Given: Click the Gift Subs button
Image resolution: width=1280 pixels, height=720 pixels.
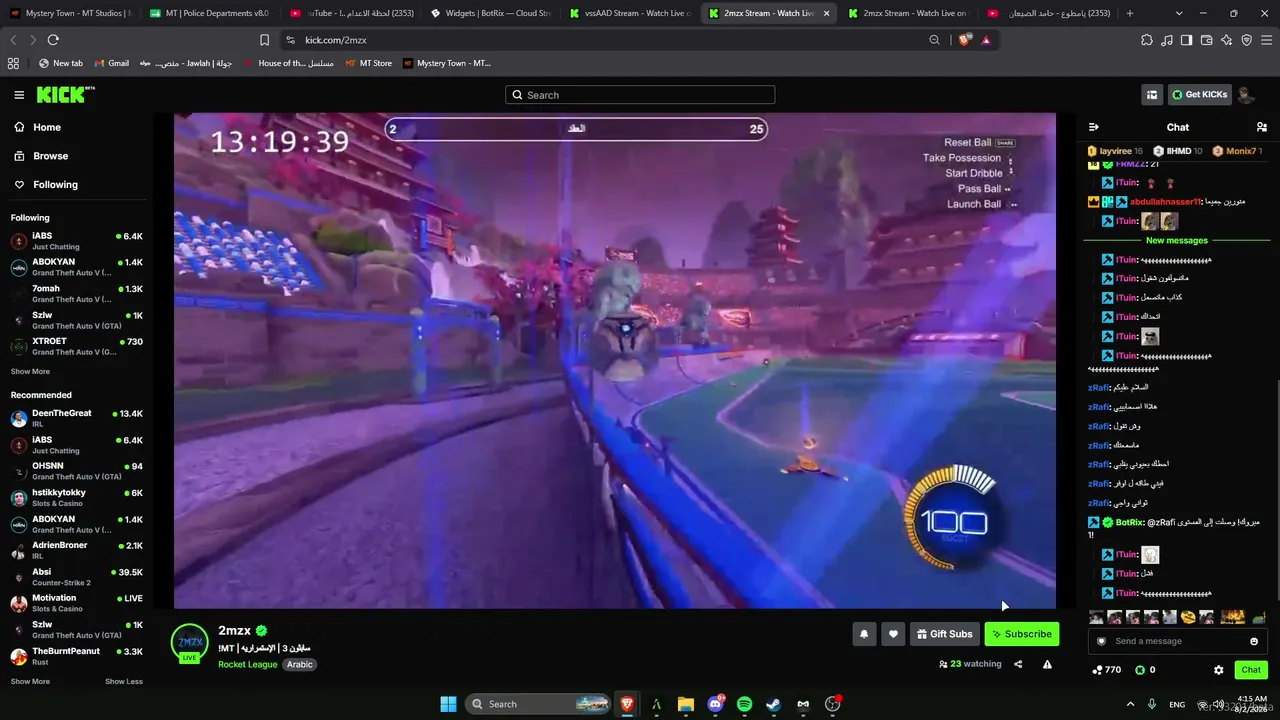Looking at the screenshot, I should [944, 634].
